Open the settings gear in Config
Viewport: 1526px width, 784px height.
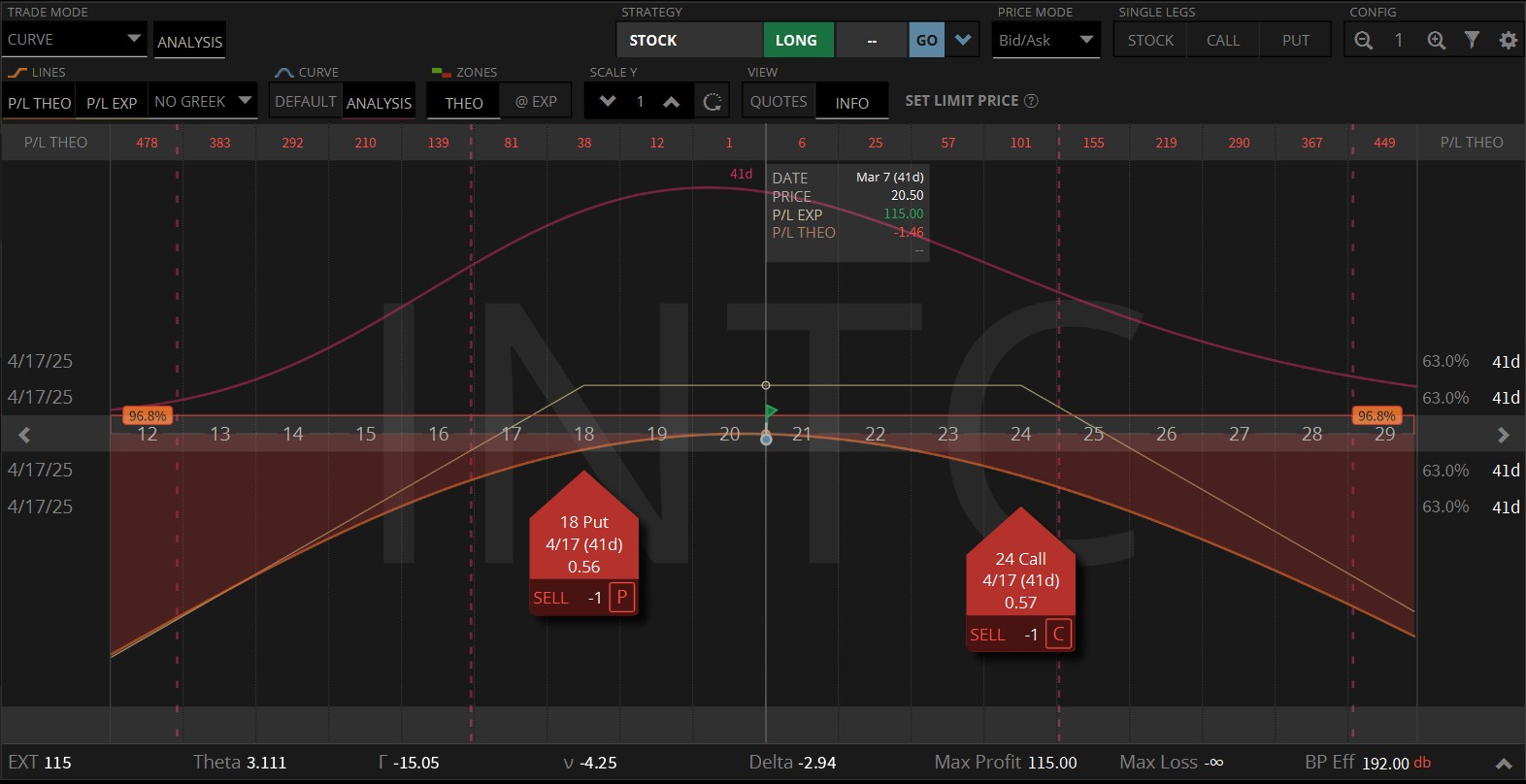pos(1508,40)
